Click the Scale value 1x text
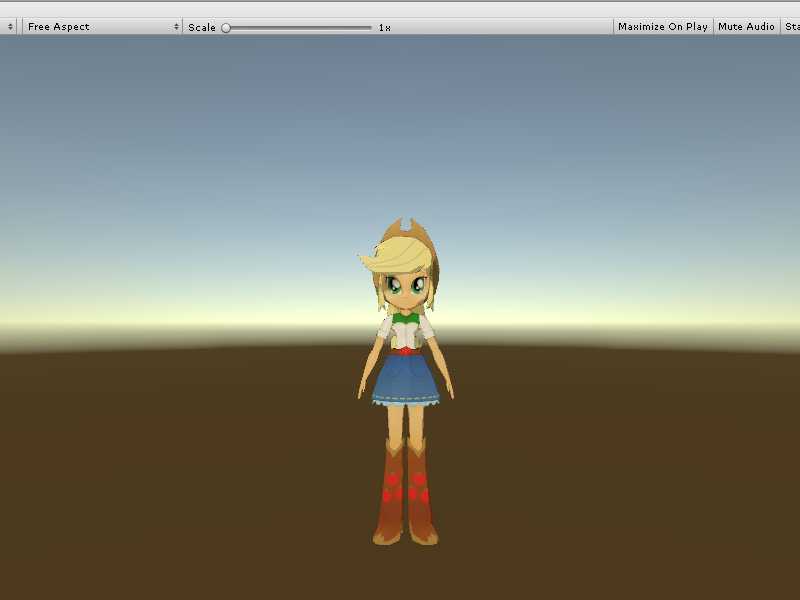The image size is (800, 600). point(385,28)
